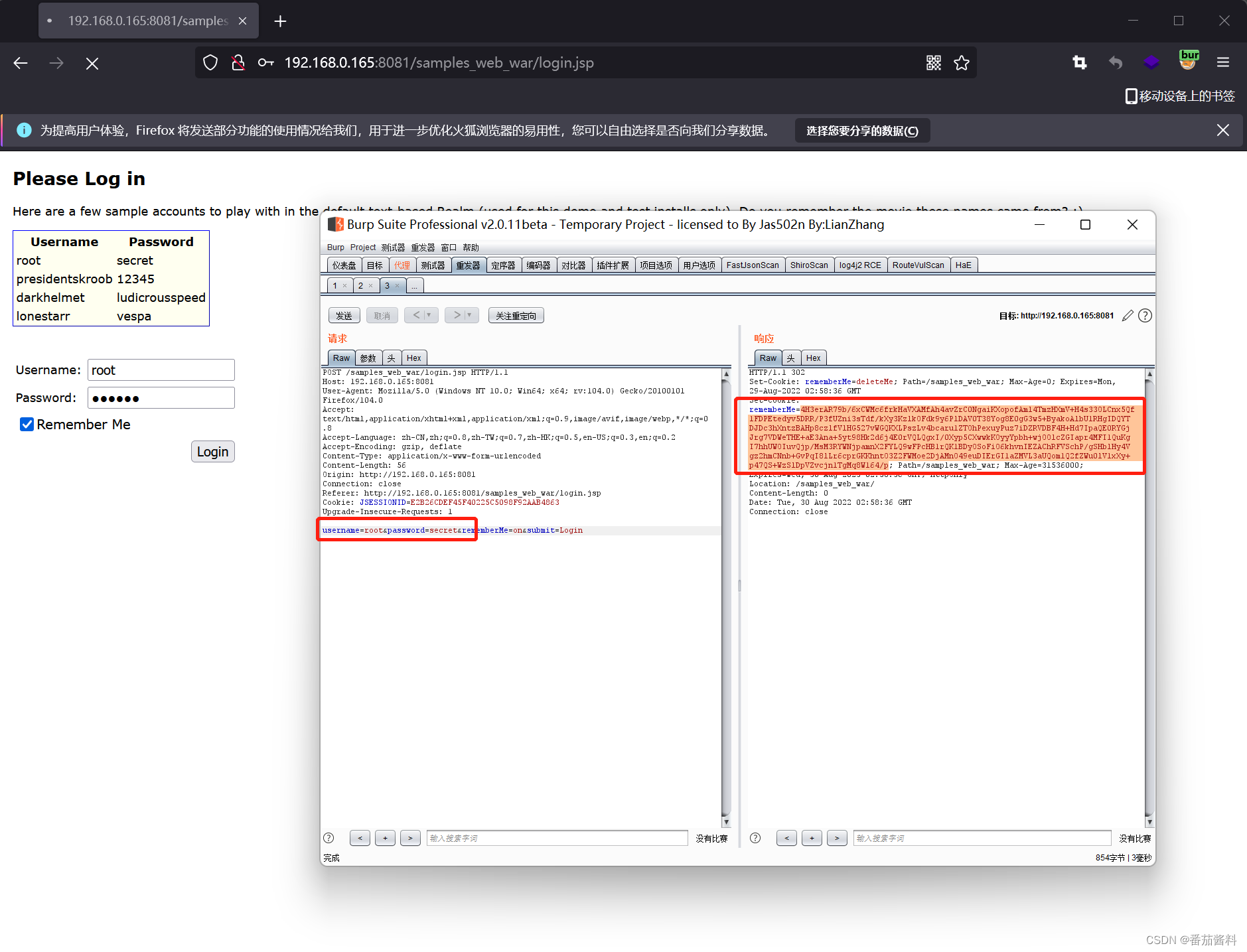The image size is (1247, 952).
Task: Open the QR code icon in the address bar
Action: pos(934,63)
